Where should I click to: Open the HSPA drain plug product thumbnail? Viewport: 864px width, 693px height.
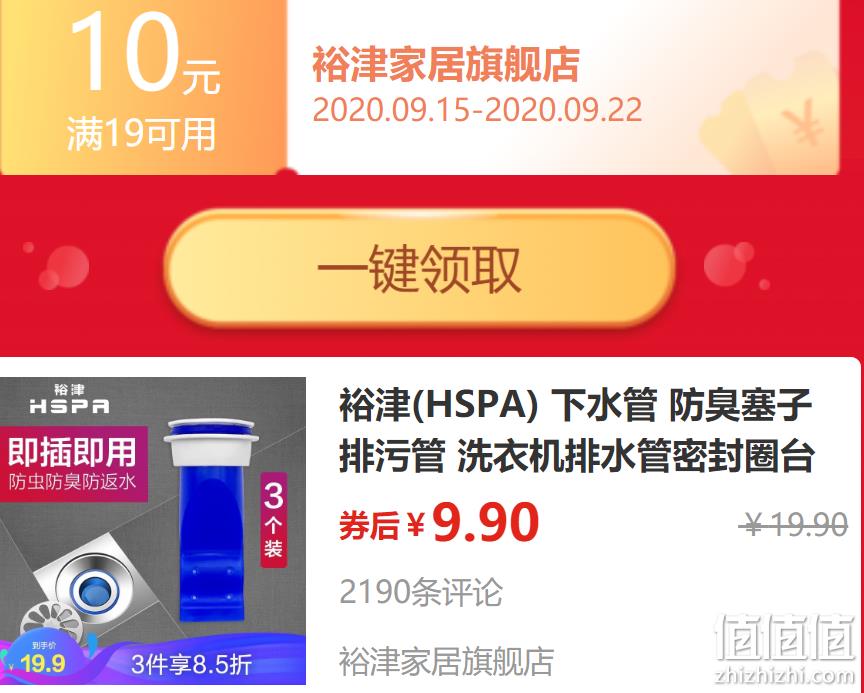153,530
